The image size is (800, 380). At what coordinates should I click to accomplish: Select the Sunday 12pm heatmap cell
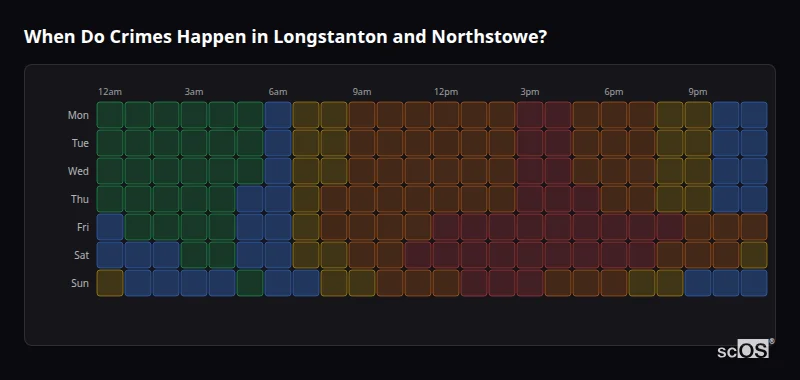pyautogui.click(x=446, y=283)
